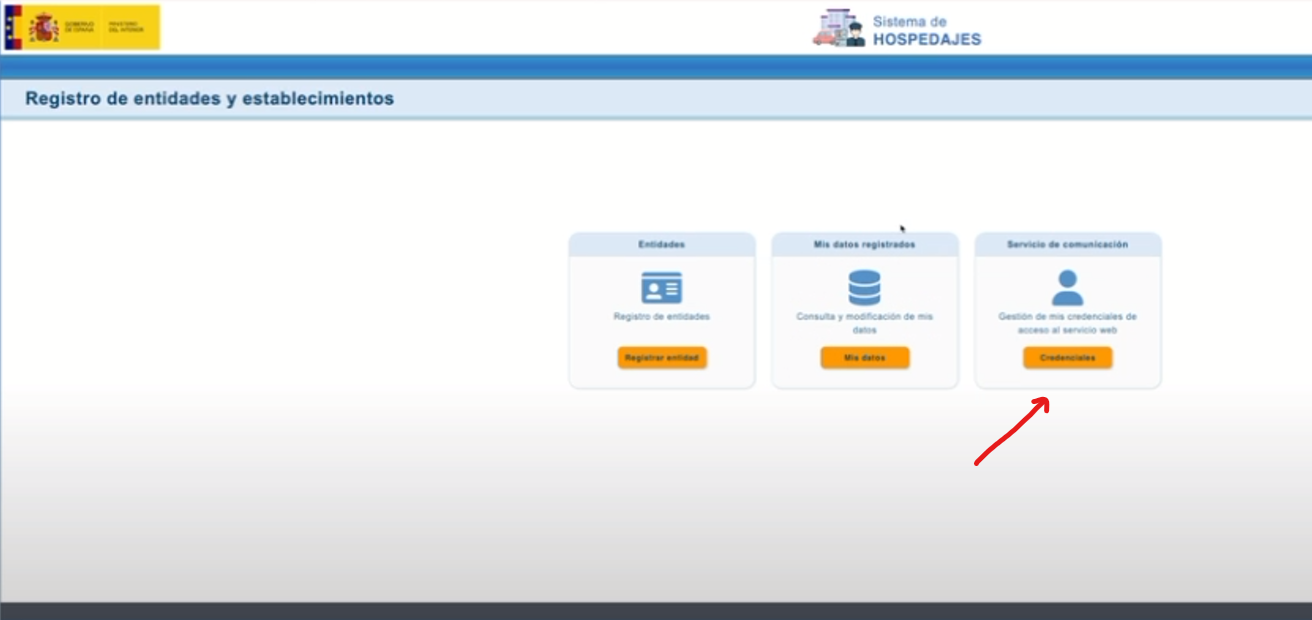Click the Gestión de mis credenciales description text
This screenshot has height=620, width=1312.
(1067, 322)
